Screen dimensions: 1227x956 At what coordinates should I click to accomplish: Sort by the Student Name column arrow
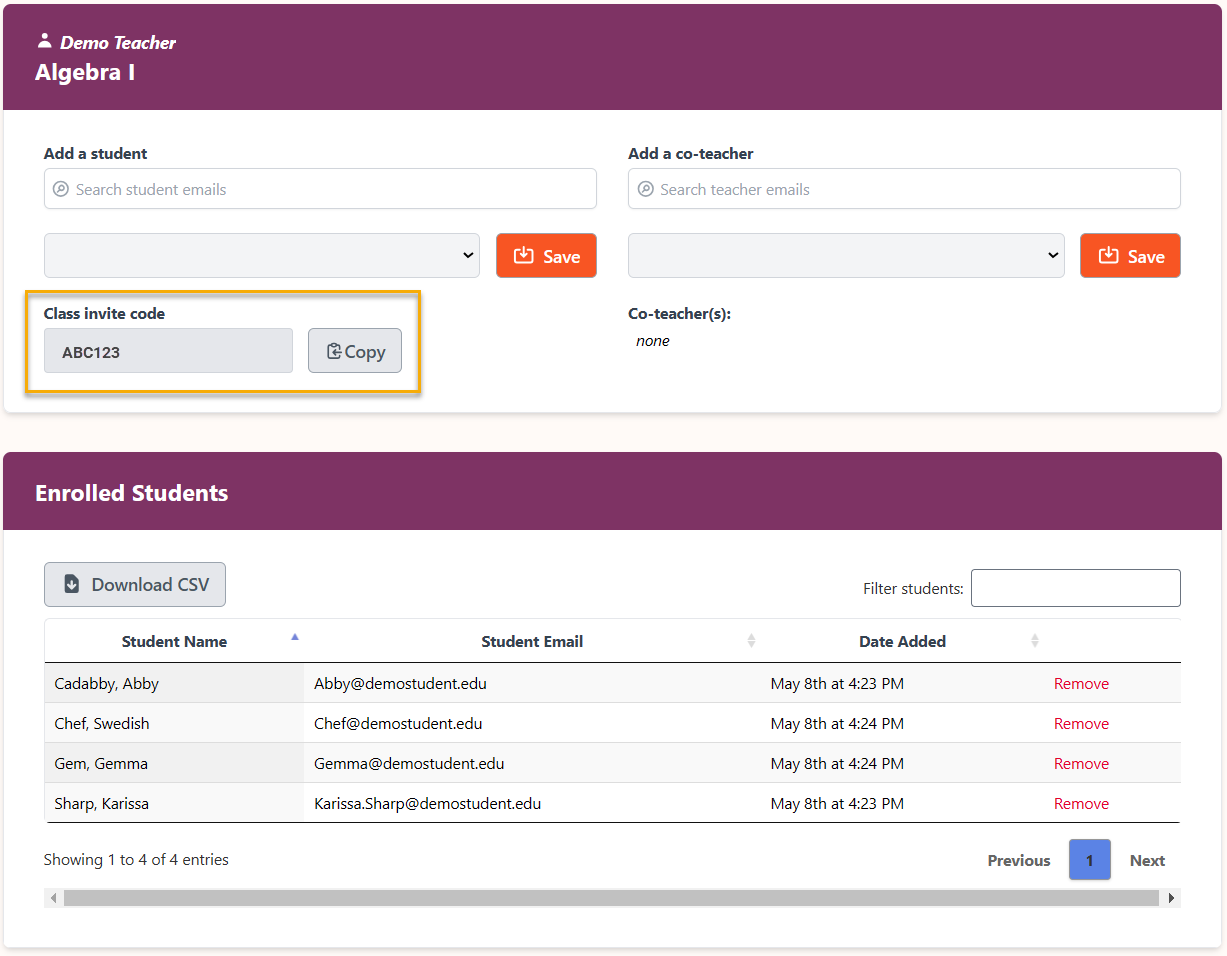click(294, 637)
